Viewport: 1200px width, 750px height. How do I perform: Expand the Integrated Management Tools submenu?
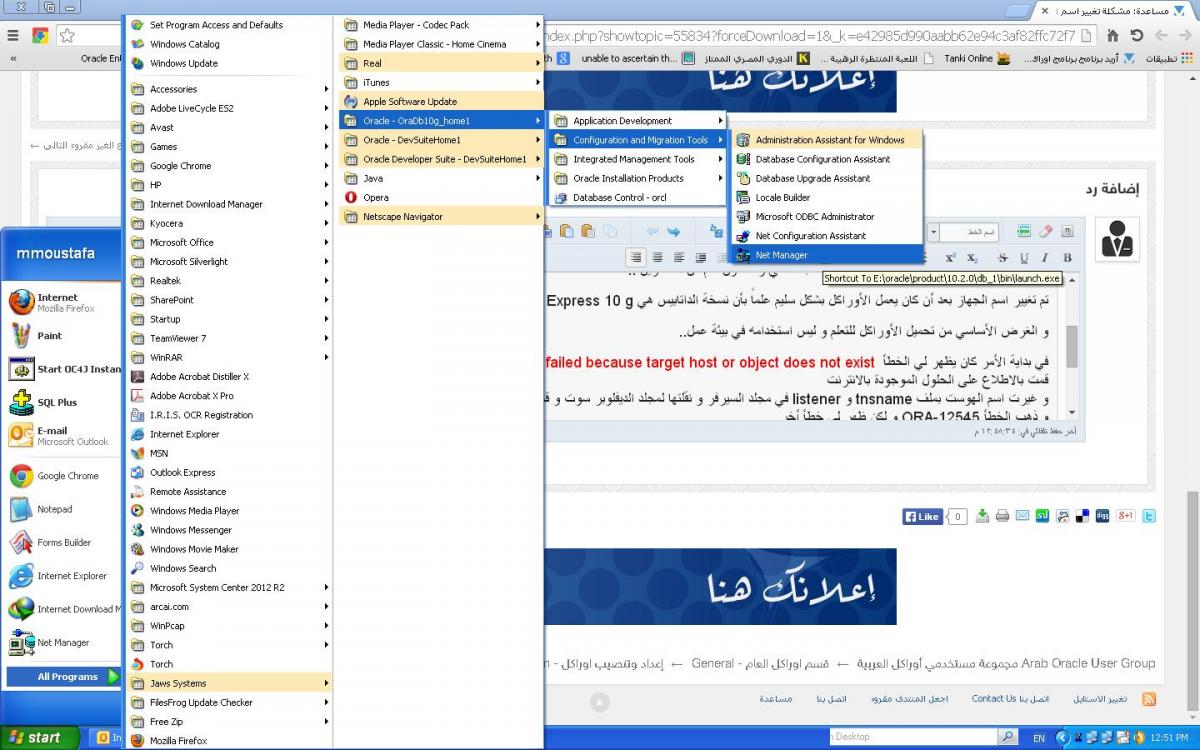pyautogui.click(x=634, y=159)
